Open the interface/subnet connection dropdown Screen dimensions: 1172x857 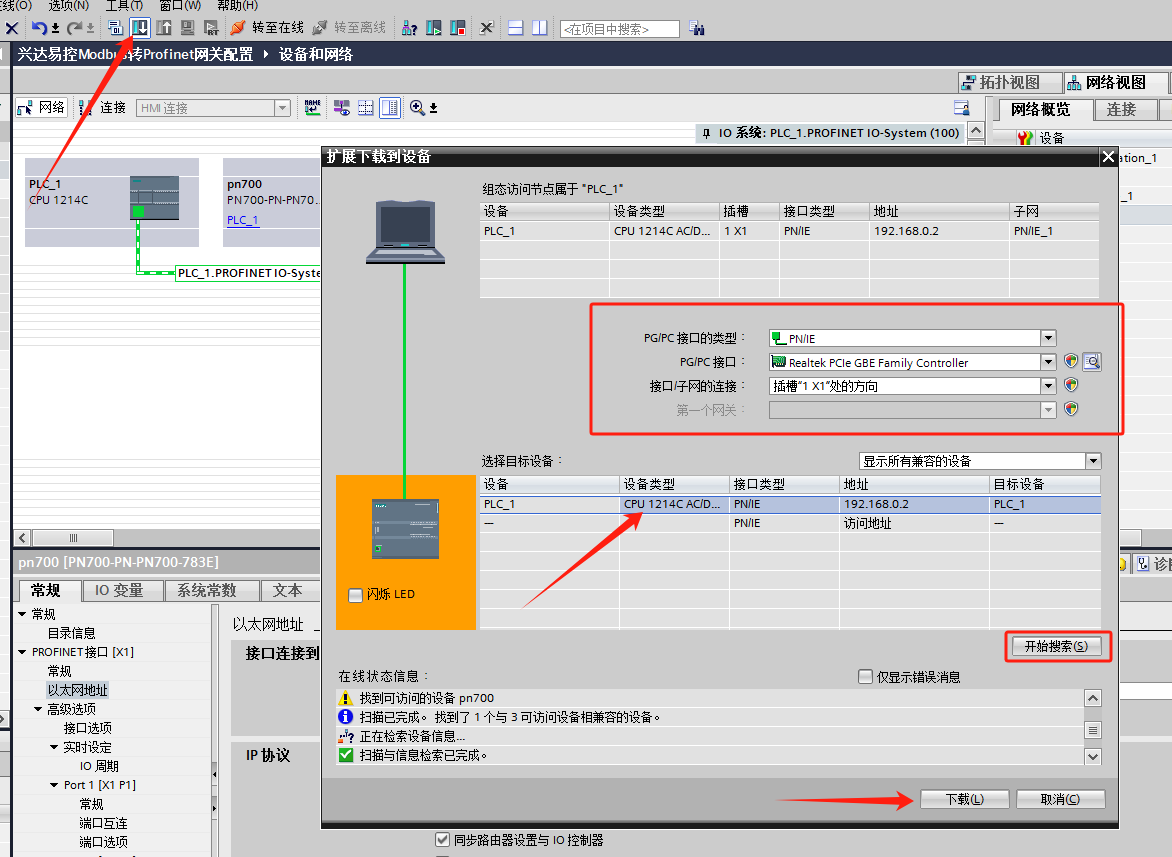coord(1048,386)
